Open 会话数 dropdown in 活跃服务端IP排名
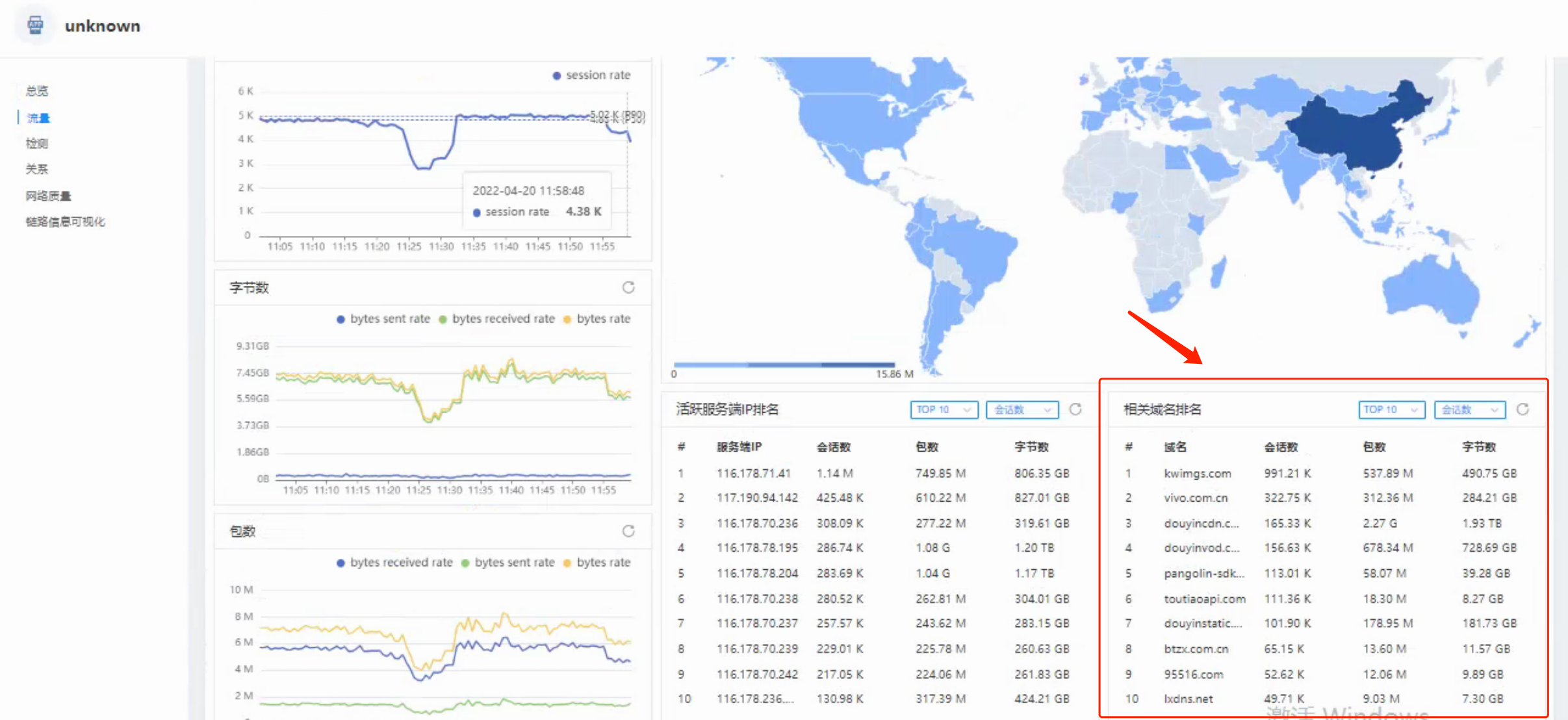The height and width of the screenshot is (720, 1568). [x=1022, y=410]
